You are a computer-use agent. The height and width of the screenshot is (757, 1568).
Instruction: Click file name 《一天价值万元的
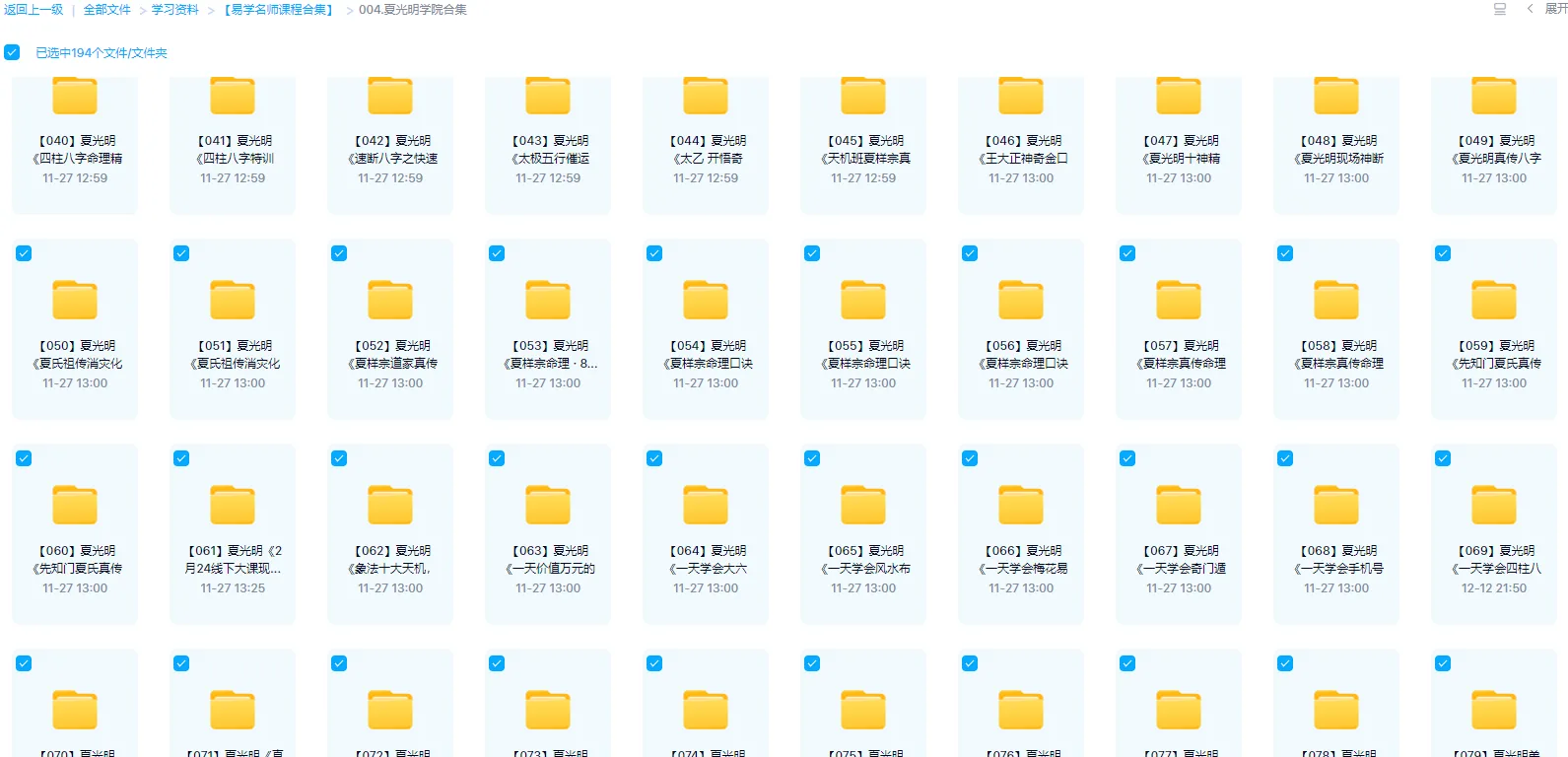[x=550, y=569]
